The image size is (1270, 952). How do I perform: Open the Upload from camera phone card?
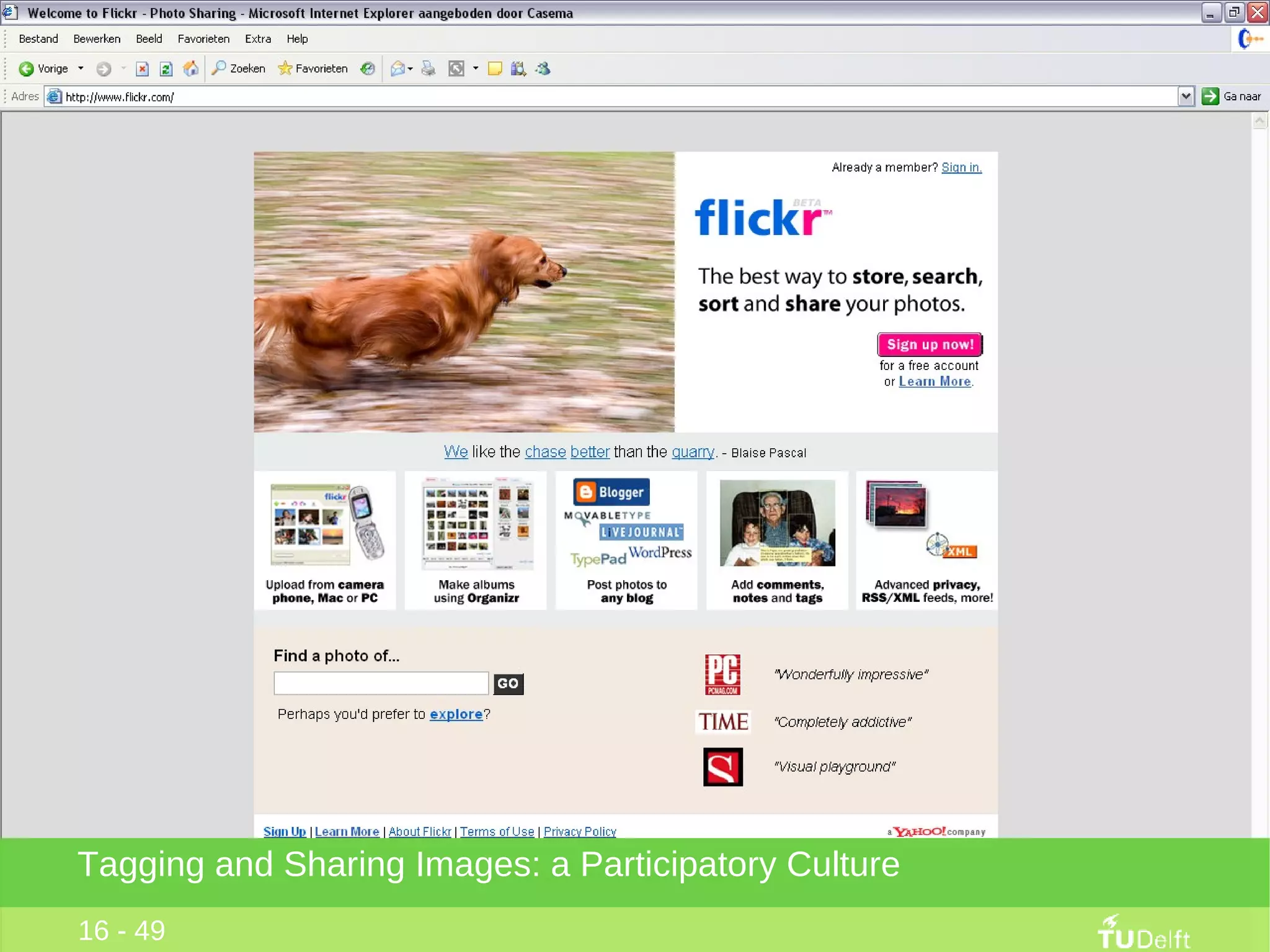tap(325, 540)
